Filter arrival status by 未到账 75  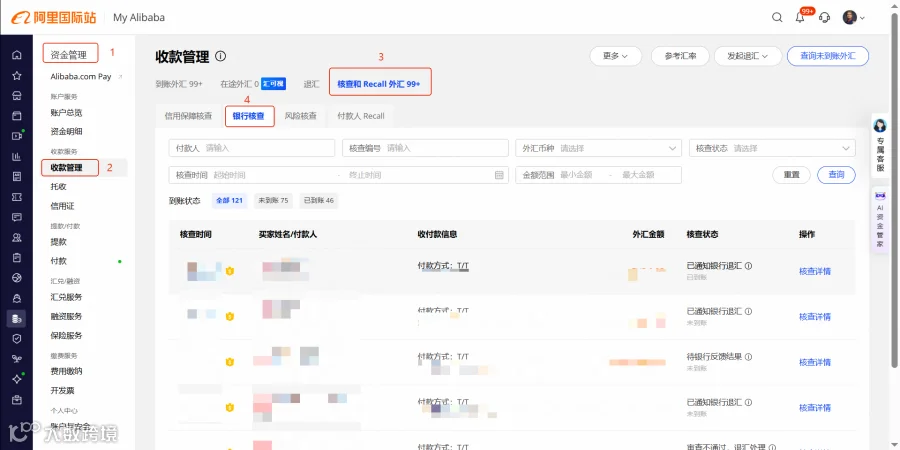point(273,201)
